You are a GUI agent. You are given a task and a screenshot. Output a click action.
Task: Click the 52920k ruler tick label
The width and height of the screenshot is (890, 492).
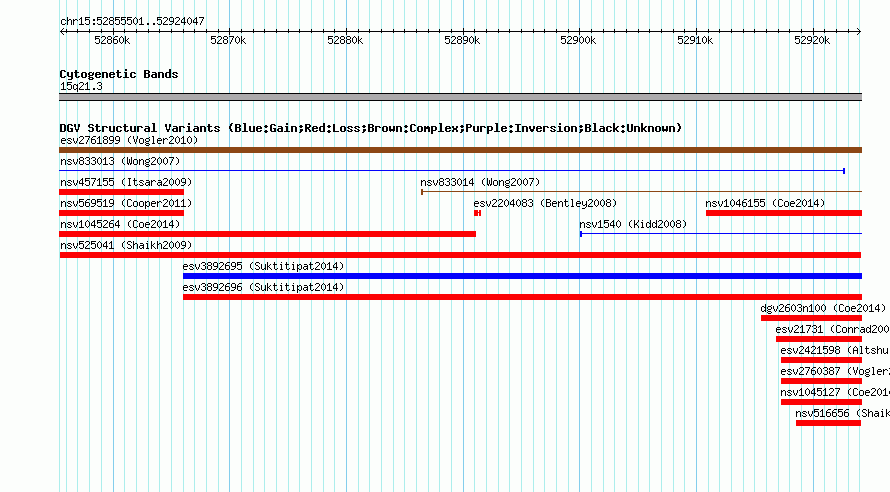(x=812, y=40)
